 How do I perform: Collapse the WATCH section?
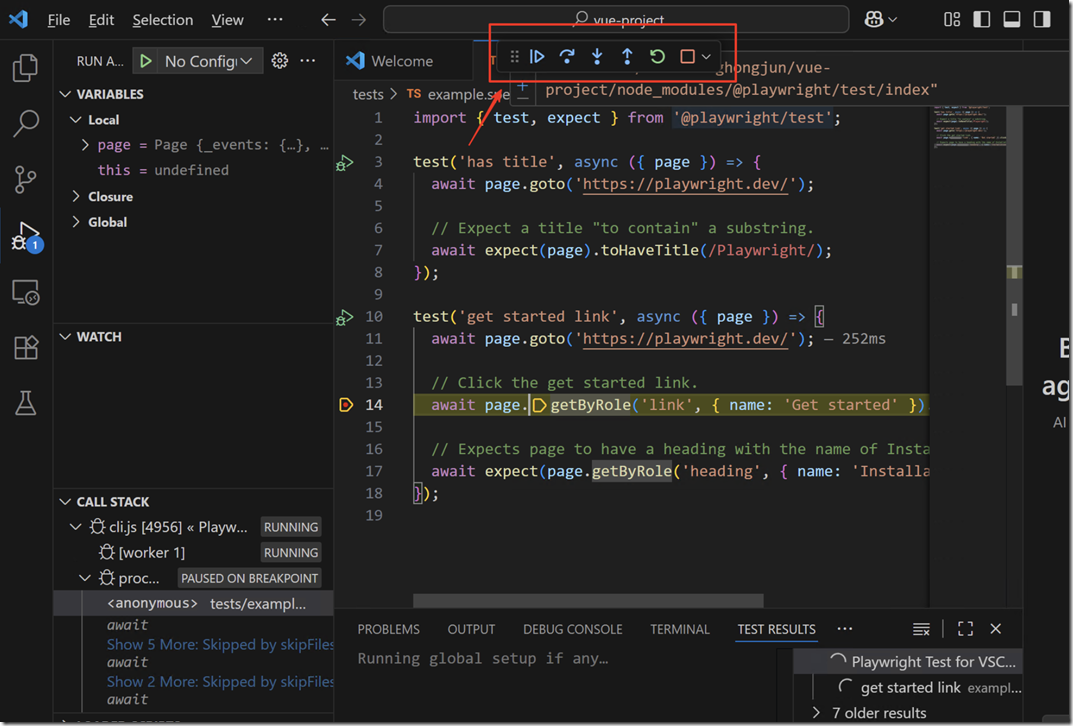click(66, 337)
